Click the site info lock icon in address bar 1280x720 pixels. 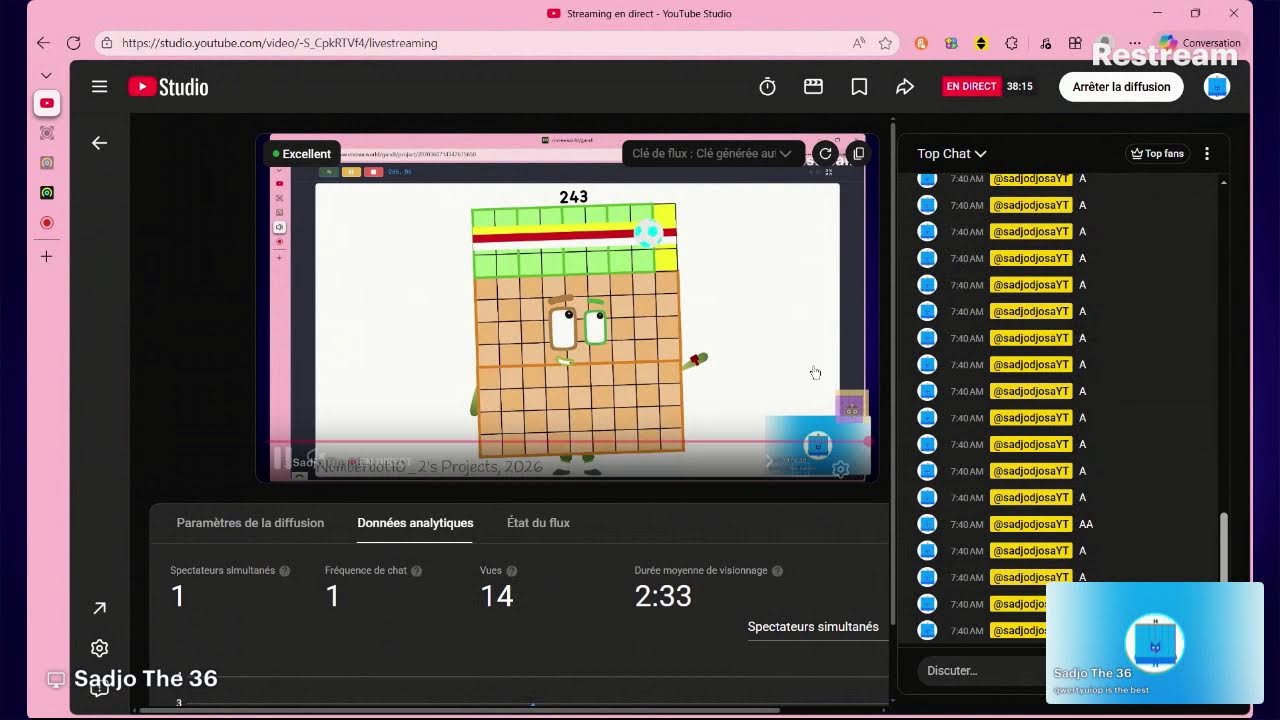(108, 43)
